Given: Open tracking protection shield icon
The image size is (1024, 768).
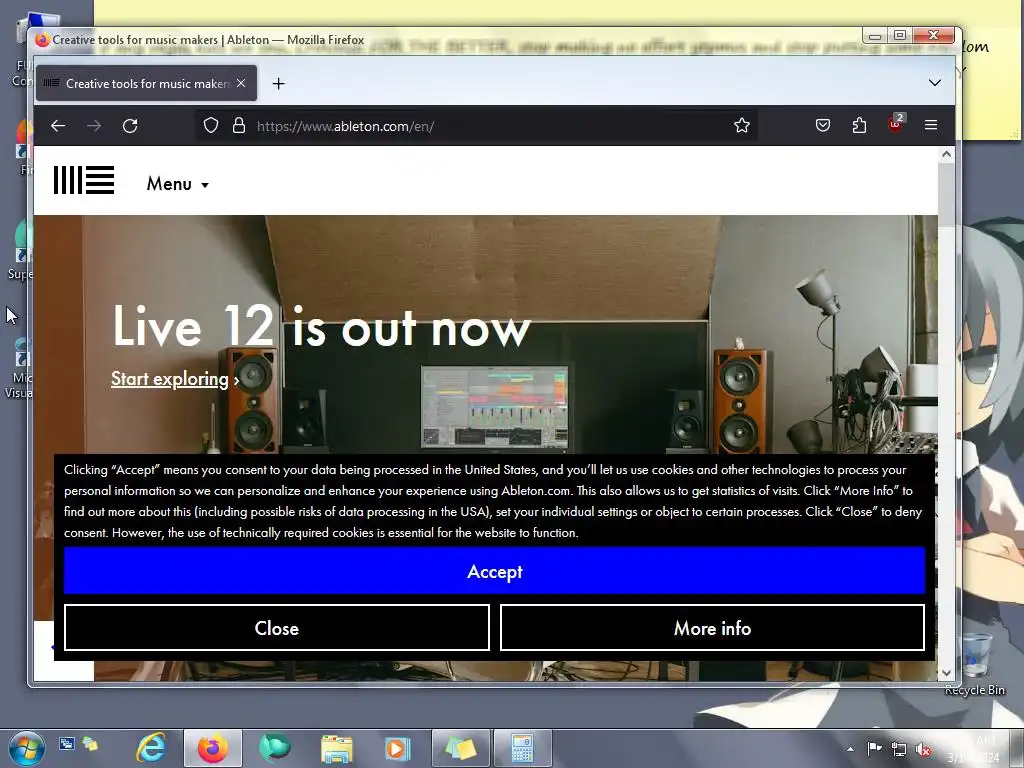Looking at the screenshot, I should pyautogui.click(x=210, y=125).
